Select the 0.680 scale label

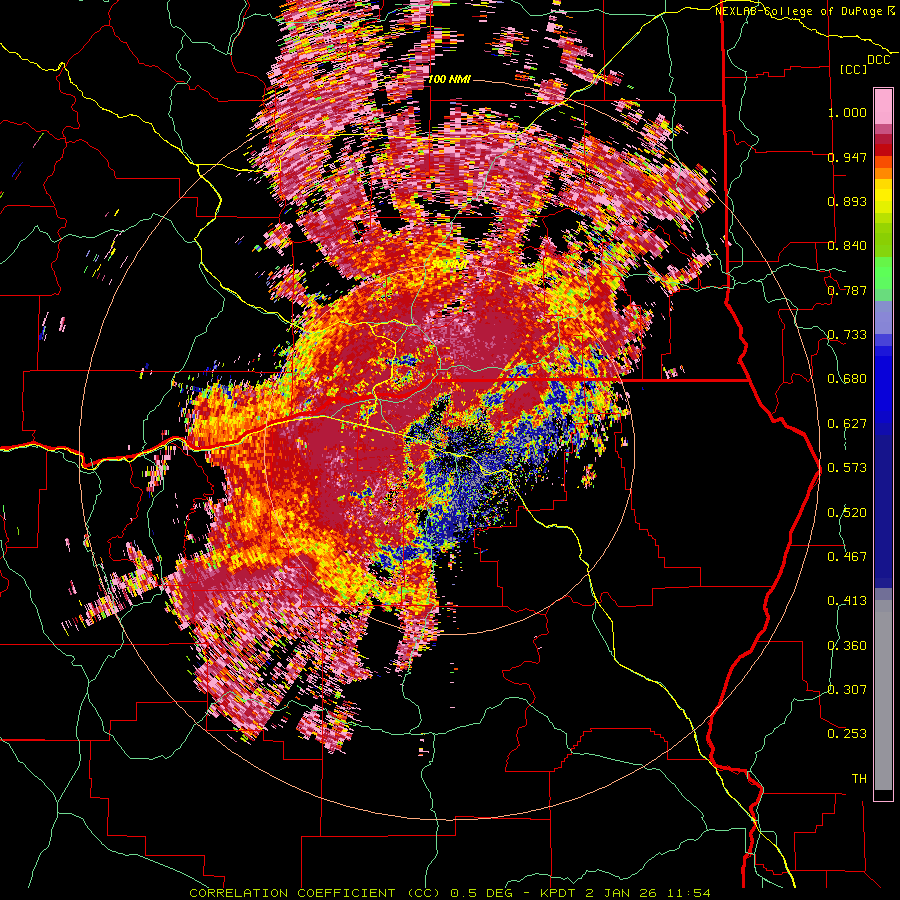(x=847, y=379)
